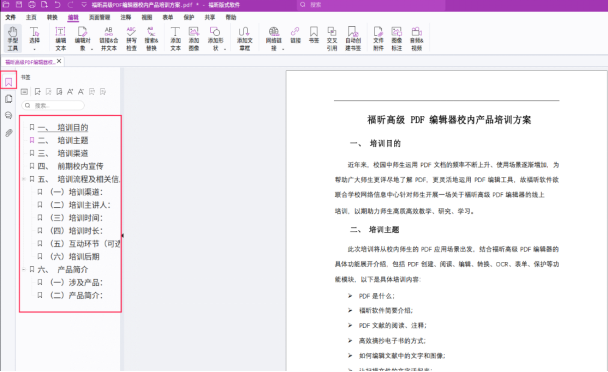Go to bookmark 四、前期校内宣传
This screenshot has height=372, width=608.
pyautogui.click(x=70, y=166)
